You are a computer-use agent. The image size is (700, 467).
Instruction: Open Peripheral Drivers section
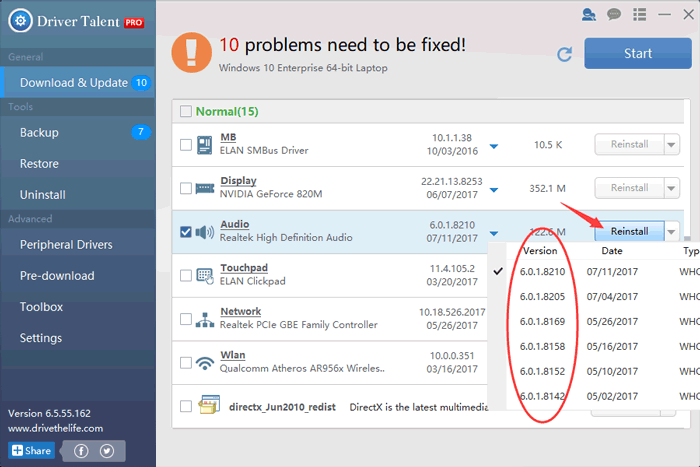click(x=78, y=245)
